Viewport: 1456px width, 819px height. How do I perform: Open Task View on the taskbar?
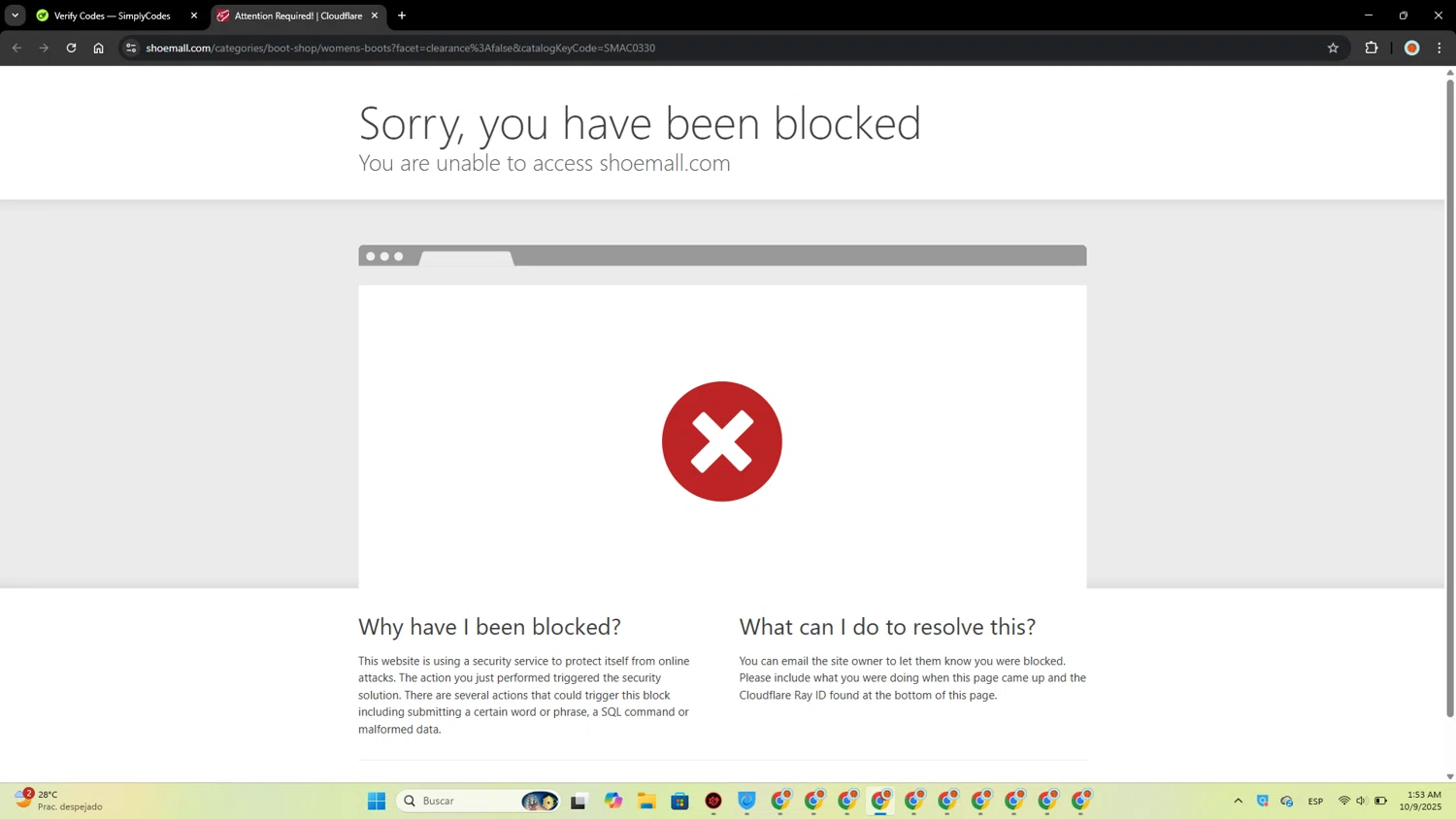pos(579,801)
